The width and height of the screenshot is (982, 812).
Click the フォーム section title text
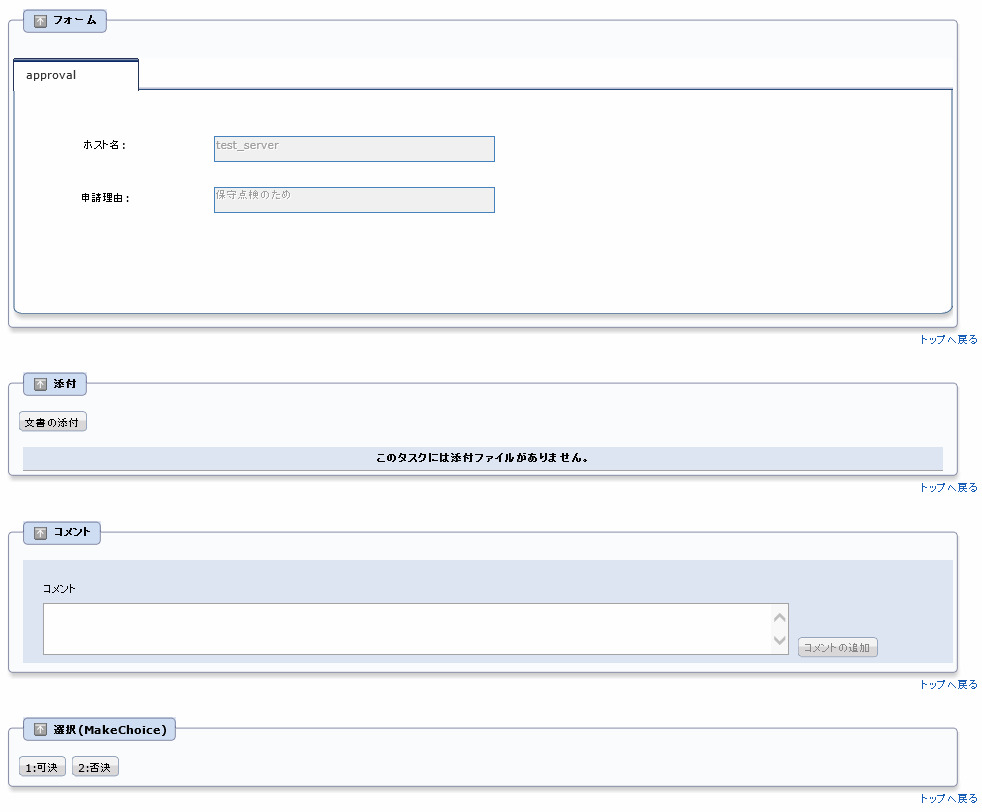pos(75,20)
